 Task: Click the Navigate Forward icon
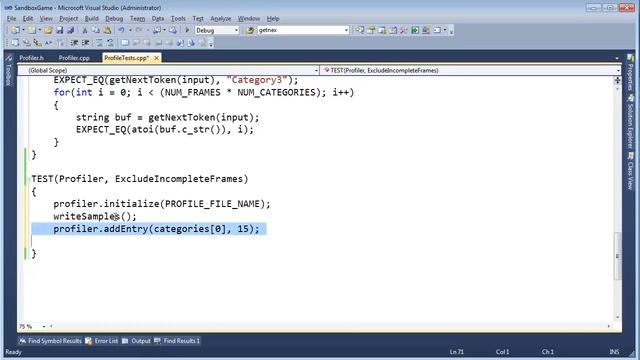pos(173,30)
